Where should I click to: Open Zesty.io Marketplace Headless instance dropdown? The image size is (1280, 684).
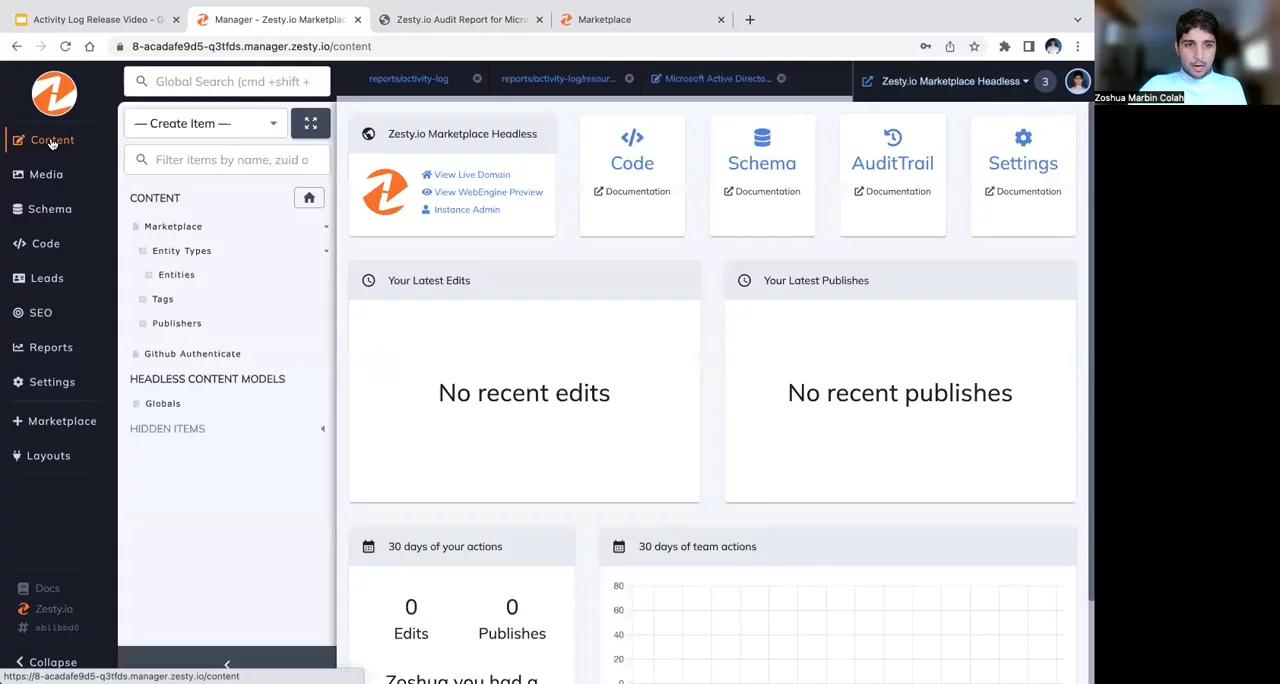point(954,81)
